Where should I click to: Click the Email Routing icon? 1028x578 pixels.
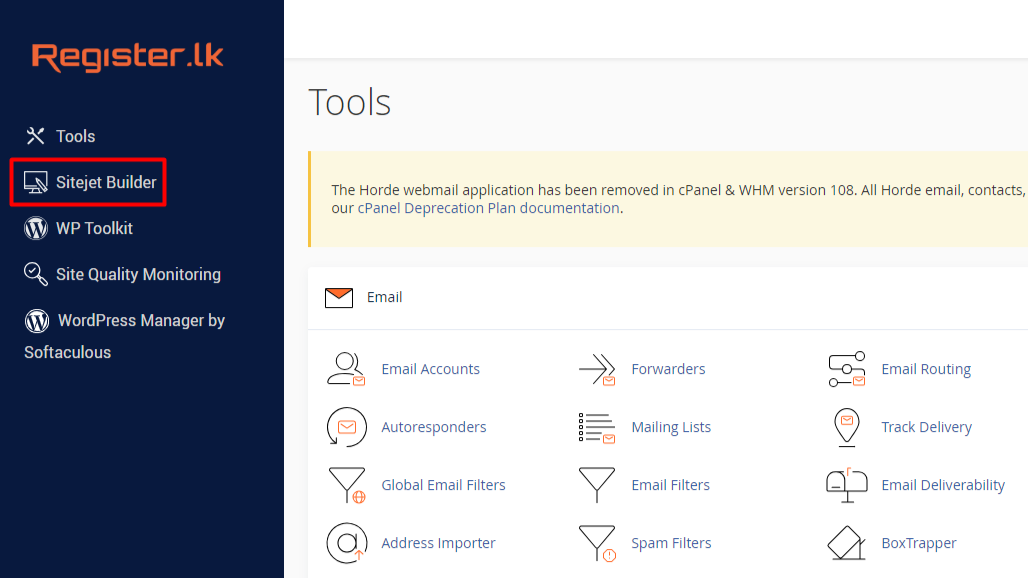tap(847, 369)
